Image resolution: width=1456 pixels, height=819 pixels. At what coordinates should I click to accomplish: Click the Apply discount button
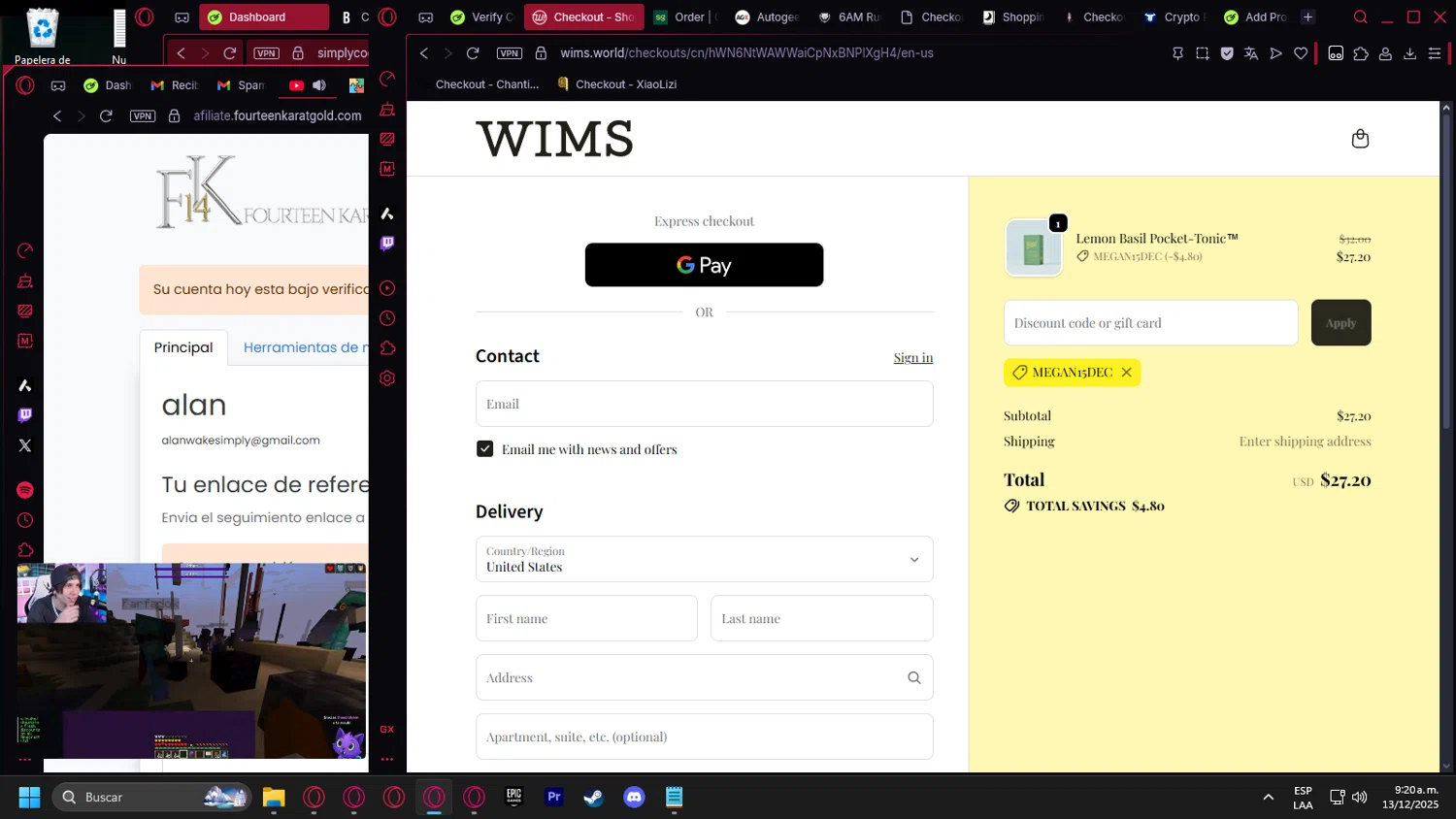tap(1340, 323)
